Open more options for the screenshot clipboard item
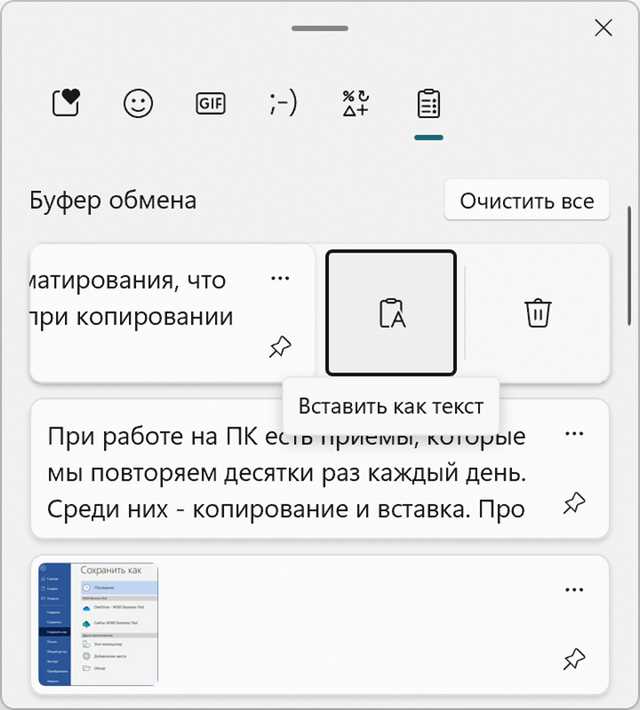 coord(574,590)
